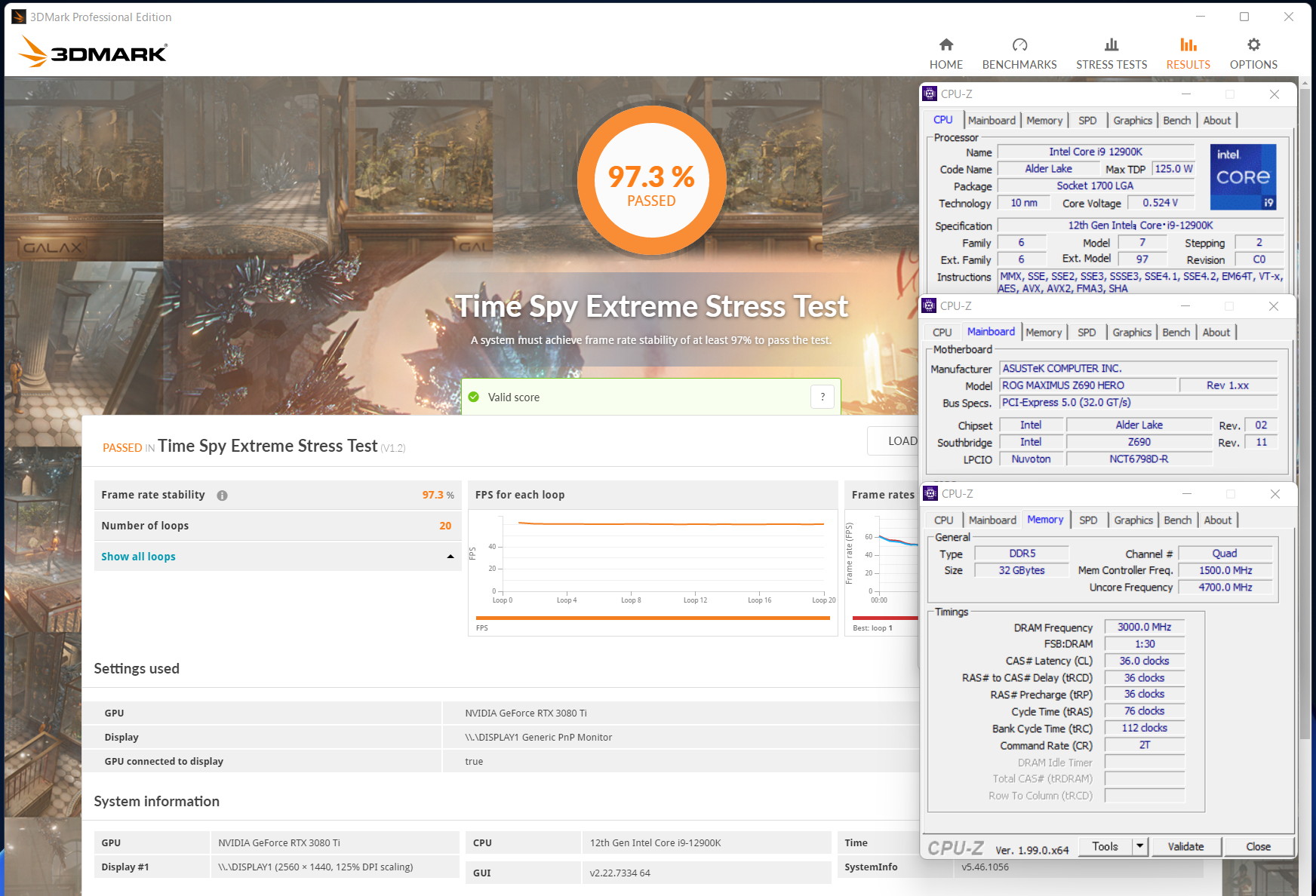Click the Frame rate stability 97.3 % value
This screenshot has height=896, width=1316.
(x=438, y=495)
